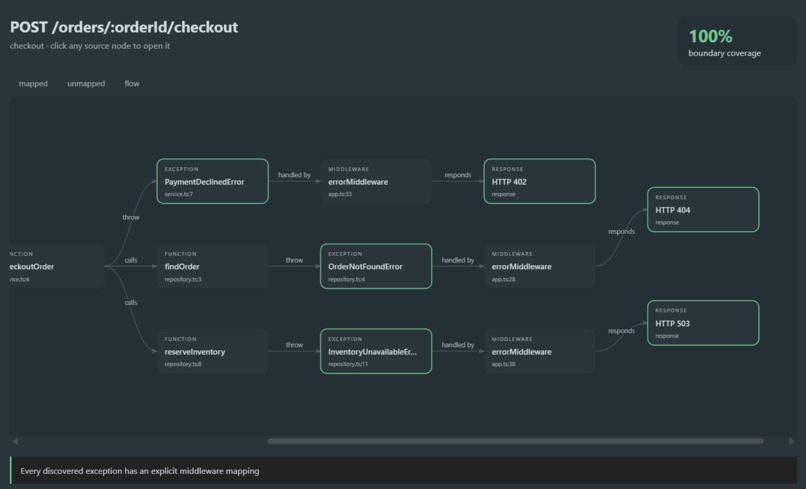The width and height of the screenshot is (806, 489).
Task: Open the errorMiddleware node at app.ts:38
Action: (540, 351)
